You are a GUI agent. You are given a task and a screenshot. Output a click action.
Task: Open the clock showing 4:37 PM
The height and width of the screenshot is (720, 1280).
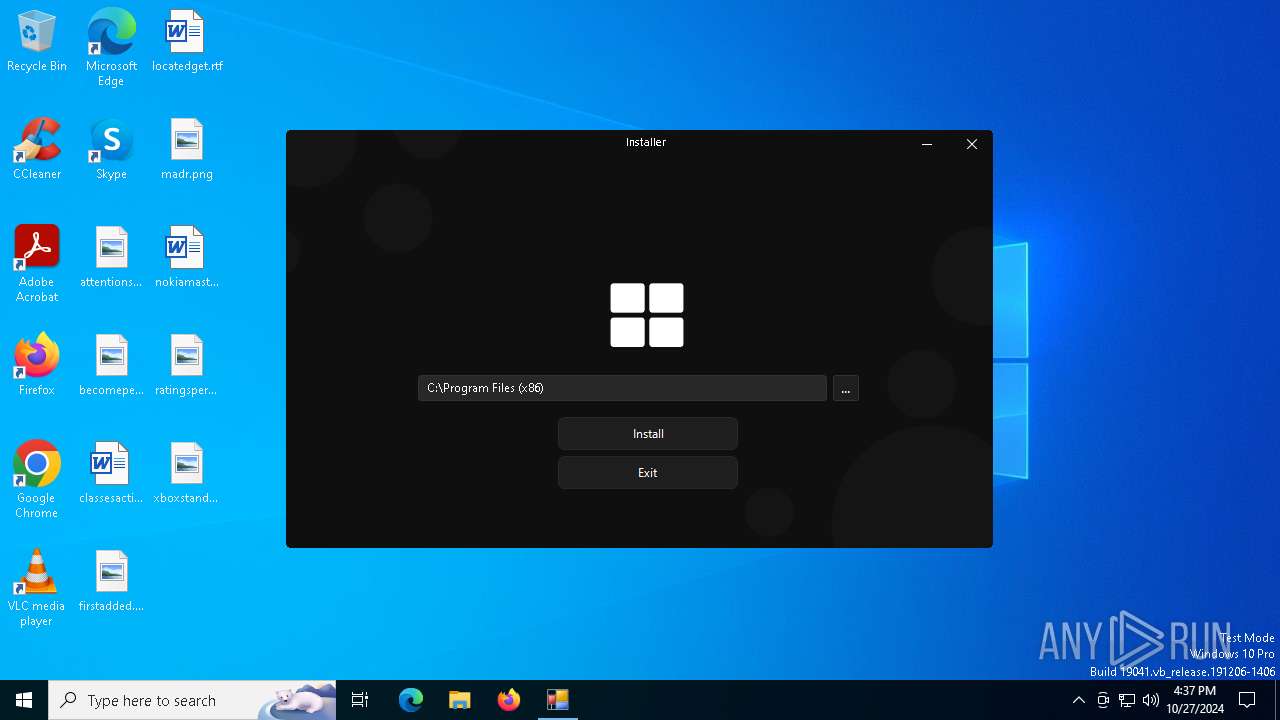point(1195,700)
